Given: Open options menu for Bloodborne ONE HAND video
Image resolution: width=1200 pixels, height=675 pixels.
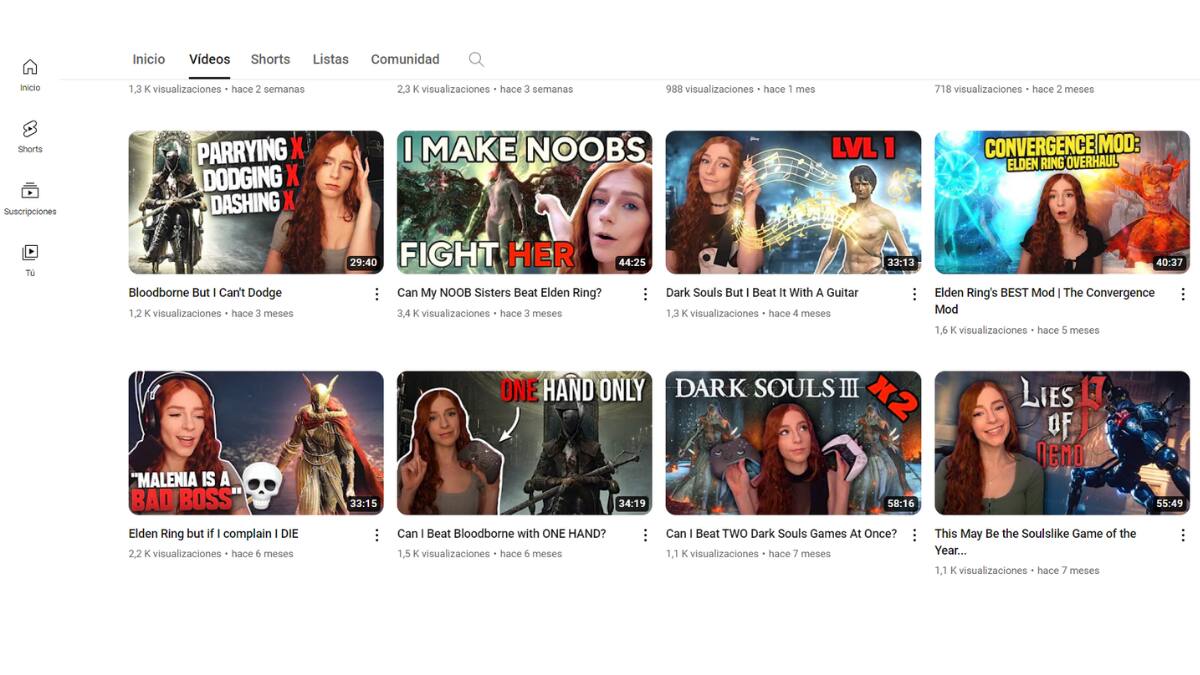Looking at the screenshot, I should coord(645,535).
